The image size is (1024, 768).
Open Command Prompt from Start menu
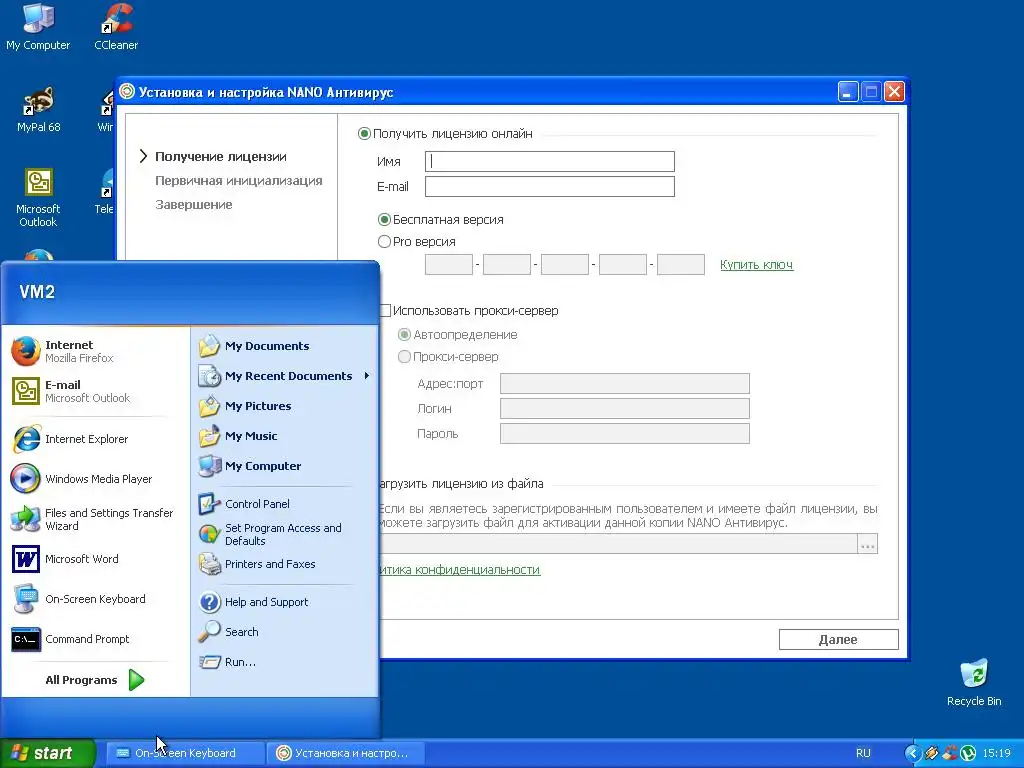[95, 639]
